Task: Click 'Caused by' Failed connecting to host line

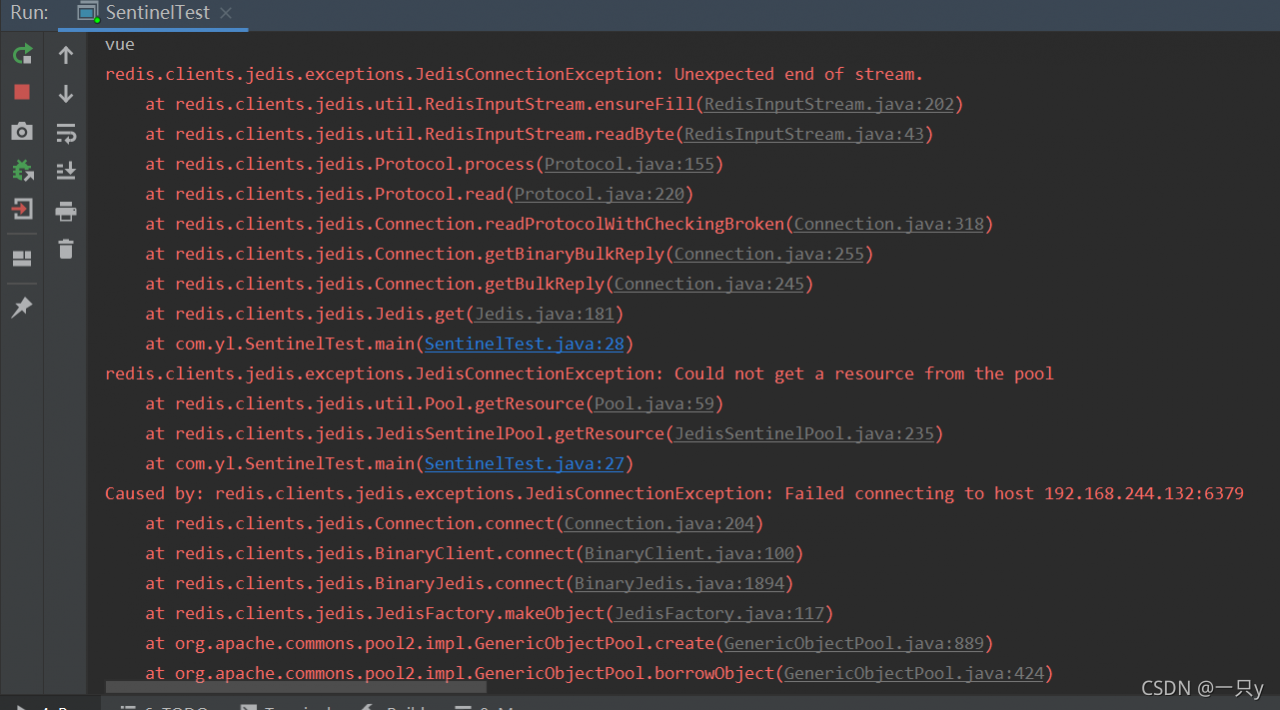Action: [x=674, y=494]
